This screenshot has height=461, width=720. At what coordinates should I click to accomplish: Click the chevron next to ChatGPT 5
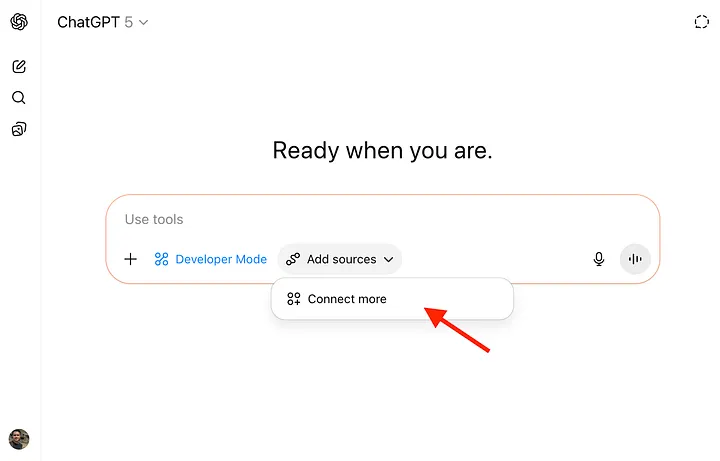point(143,22)
